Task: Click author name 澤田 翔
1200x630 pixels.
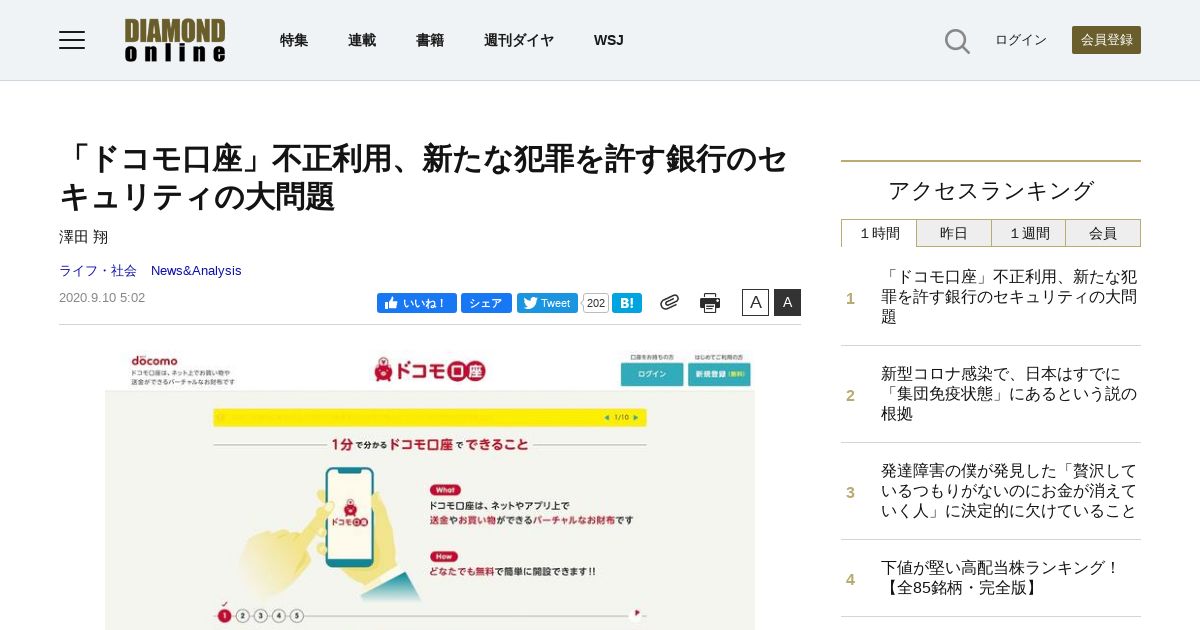Action: (83, 237)
